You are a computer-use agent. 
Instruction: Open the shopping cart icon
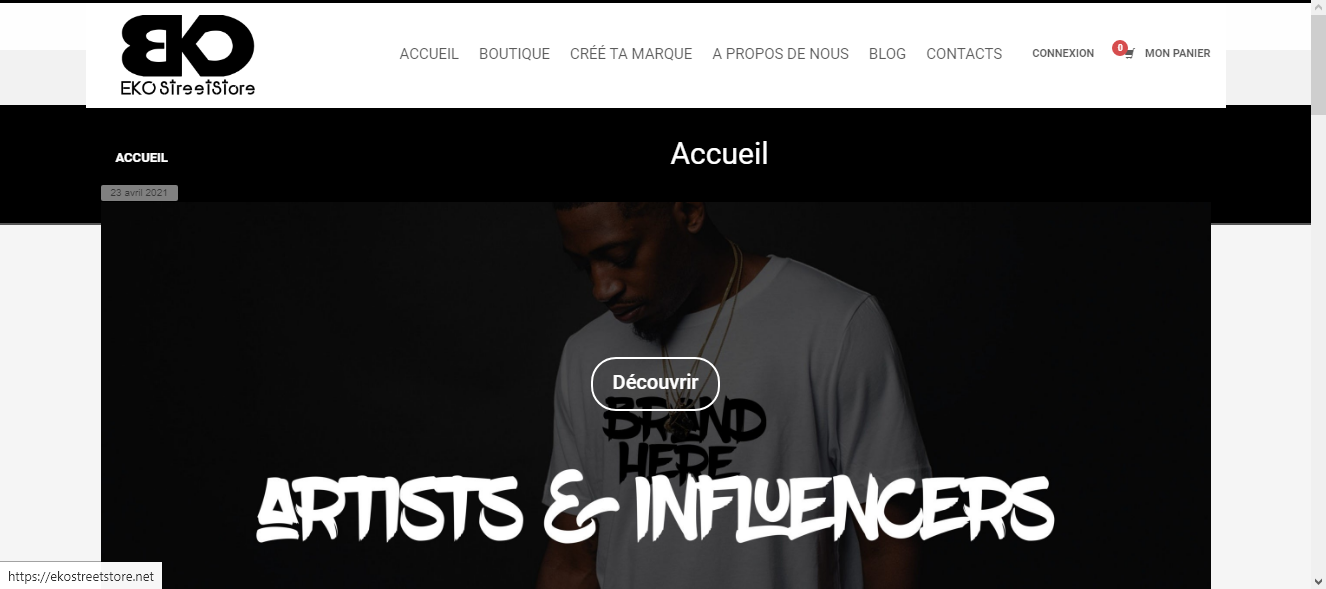(x=1129, y=55)
